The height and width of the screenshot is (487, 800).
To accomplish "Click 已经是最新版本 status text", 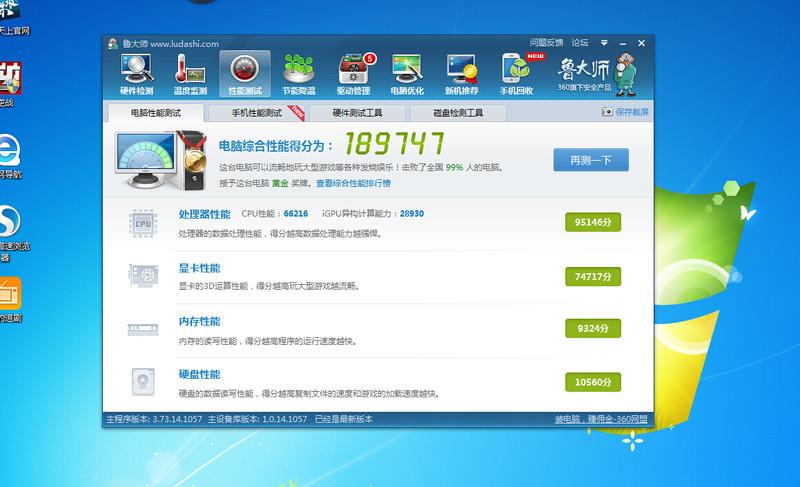I will pyautogui.click(x=343, y=419).
